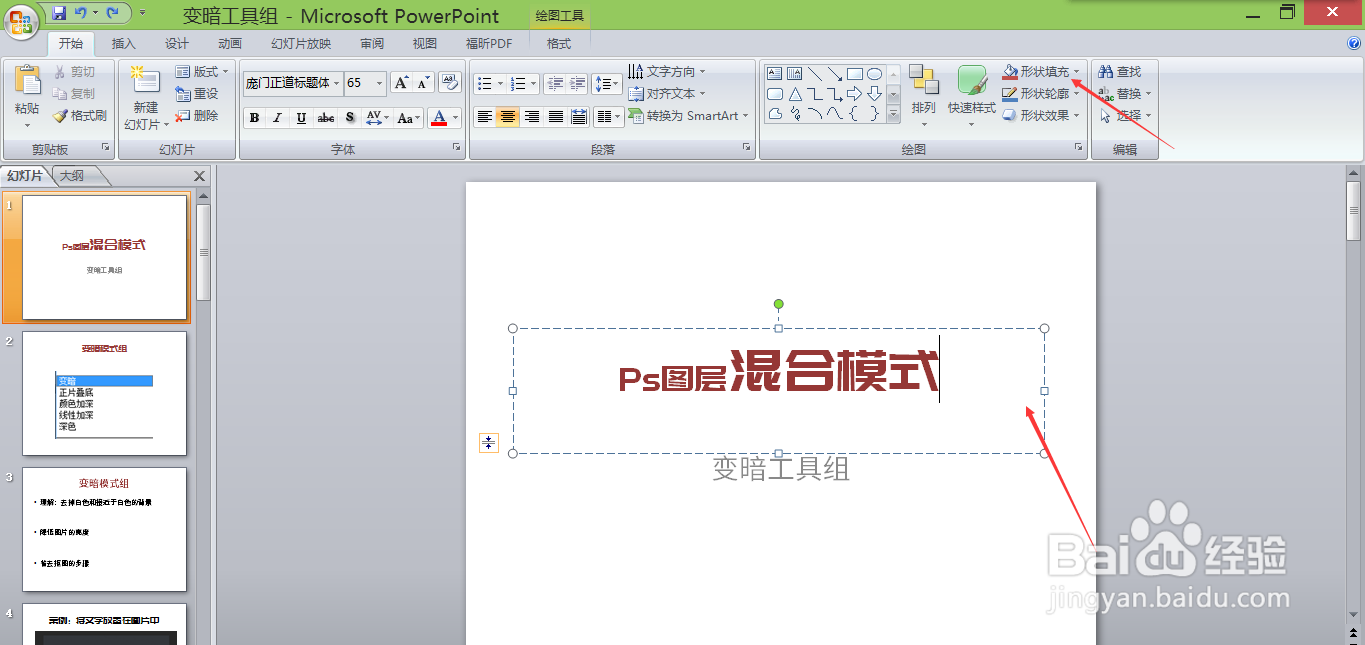Toggle italic formatting

coord(278,117)
